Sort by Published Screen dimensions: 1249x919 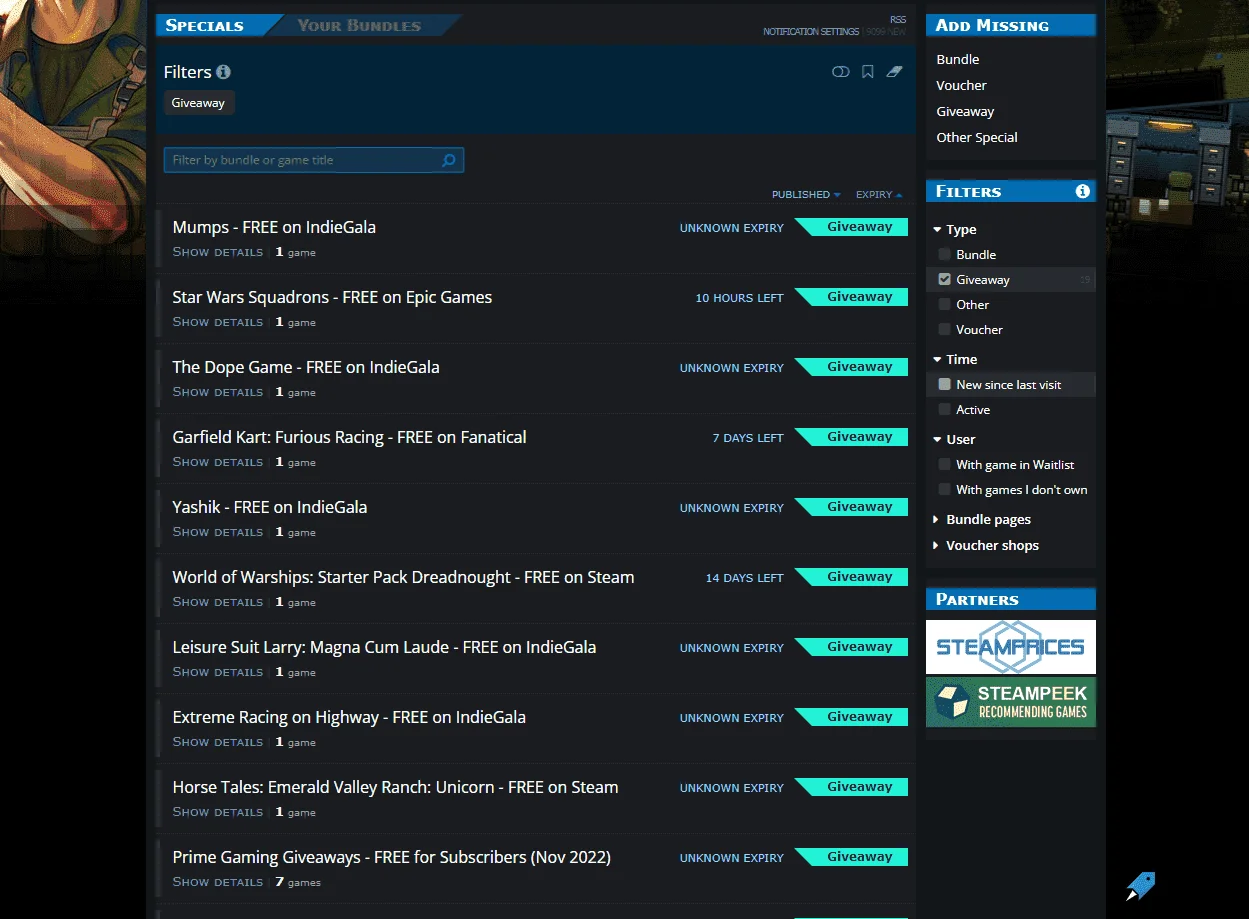tap(806, 195)
